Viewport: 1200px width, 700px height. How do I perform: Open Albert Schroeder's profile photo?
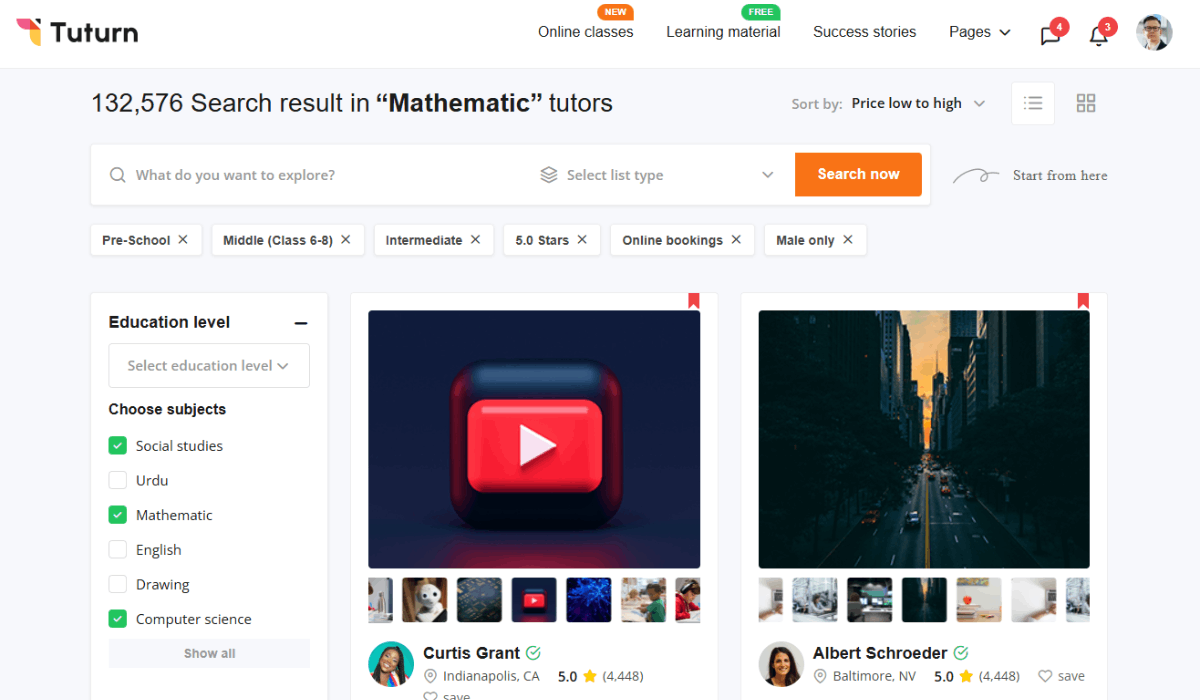pos(781,664)
